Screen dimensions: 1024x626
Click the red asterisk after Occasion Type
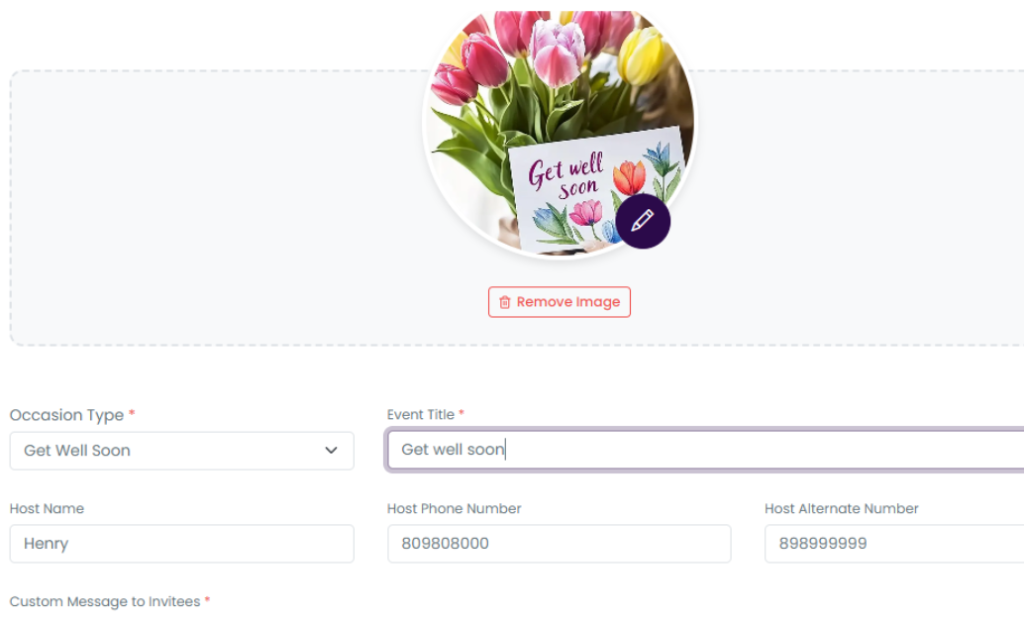(131, 414)
